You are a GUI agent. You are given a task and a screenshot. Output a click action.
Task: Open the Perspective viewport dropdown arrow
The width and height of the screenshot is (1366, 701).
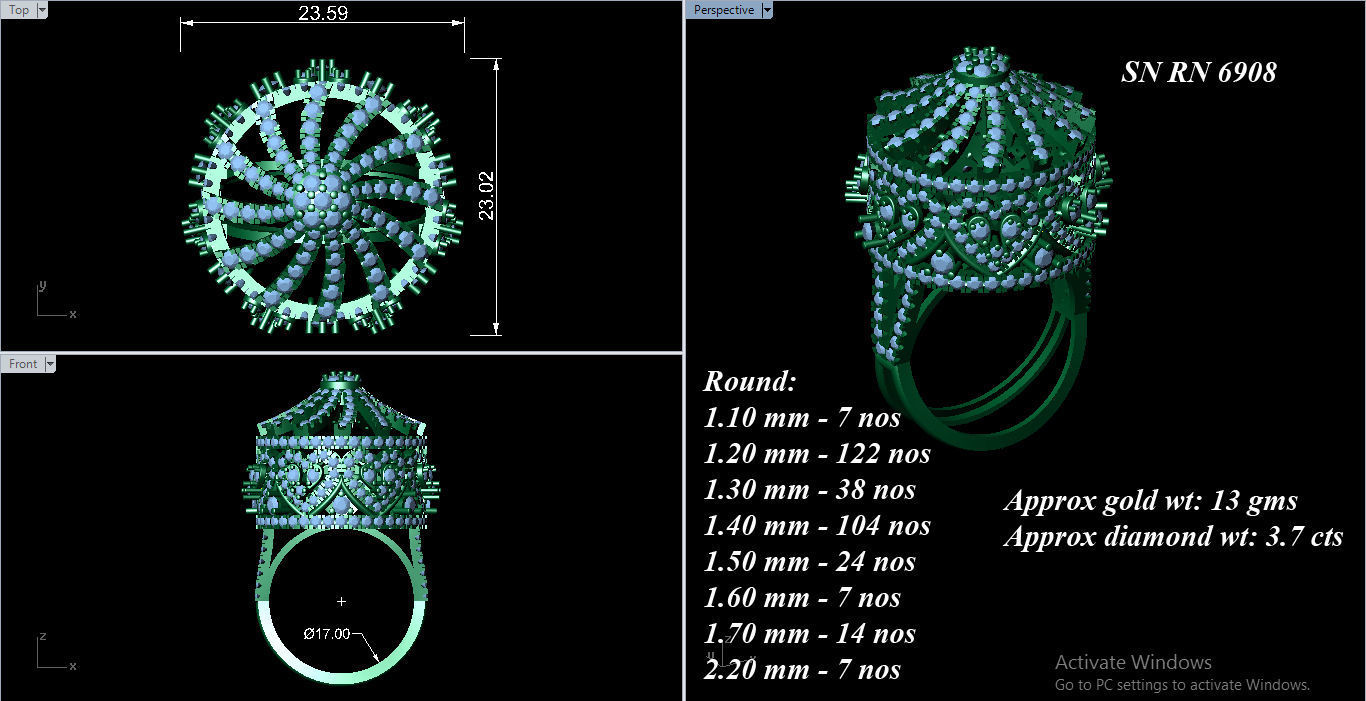[x=767, y=10]
